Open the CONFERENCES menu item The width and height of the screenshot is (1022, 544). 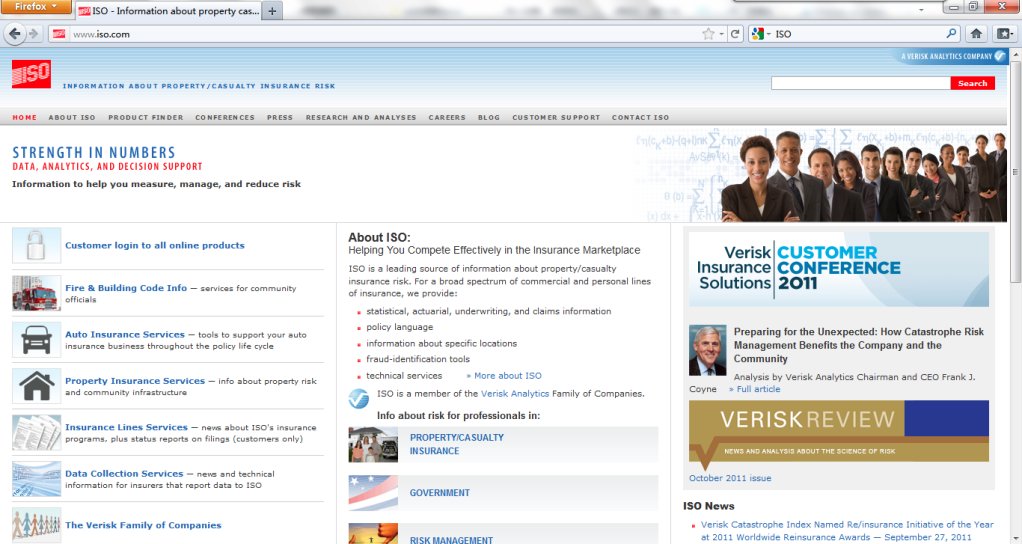(225, 117)
